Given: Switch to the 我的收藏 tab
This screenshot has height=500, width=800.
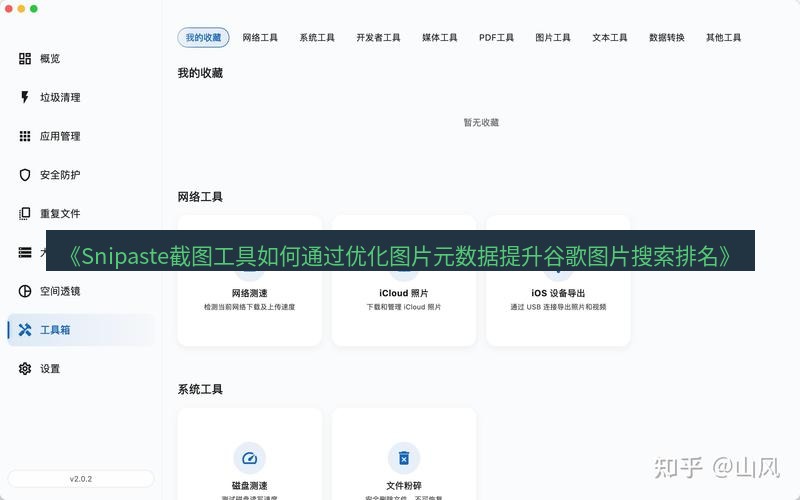Looking at the screenshot, I should click(x=203, y=38).
